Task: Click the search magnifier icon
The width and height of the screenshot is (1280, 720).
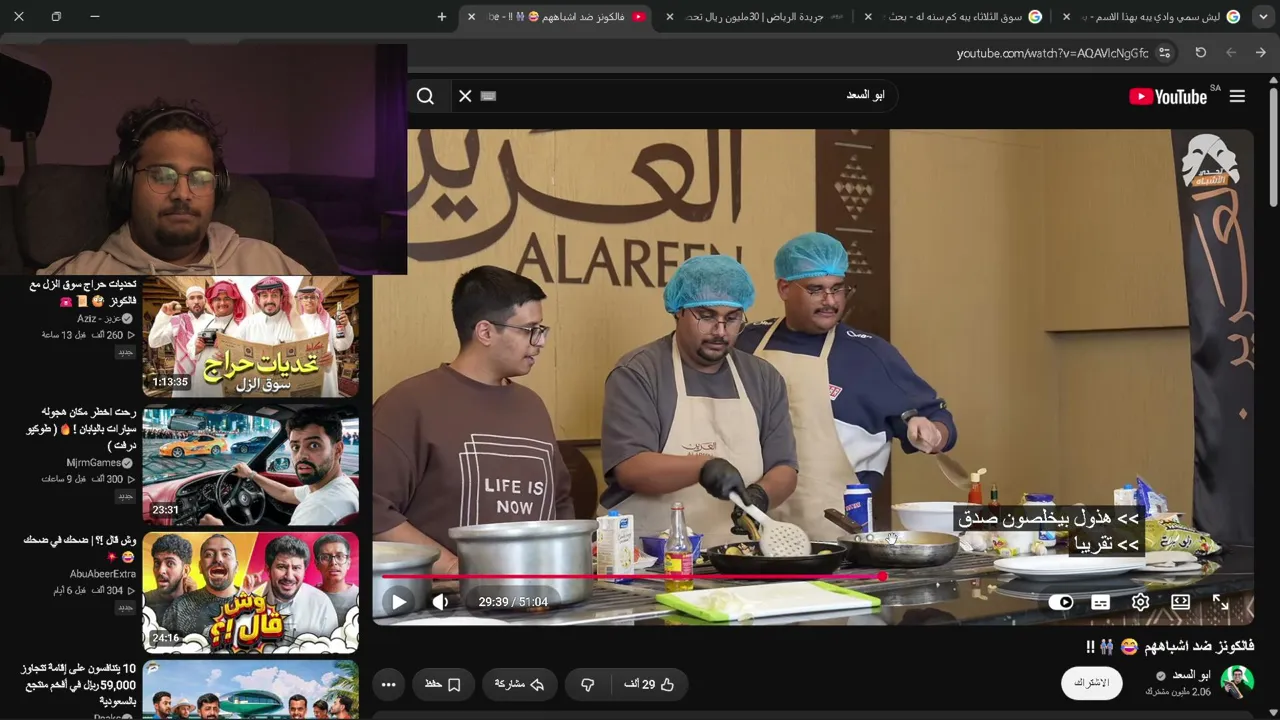Action: click(x=425, y=96)
